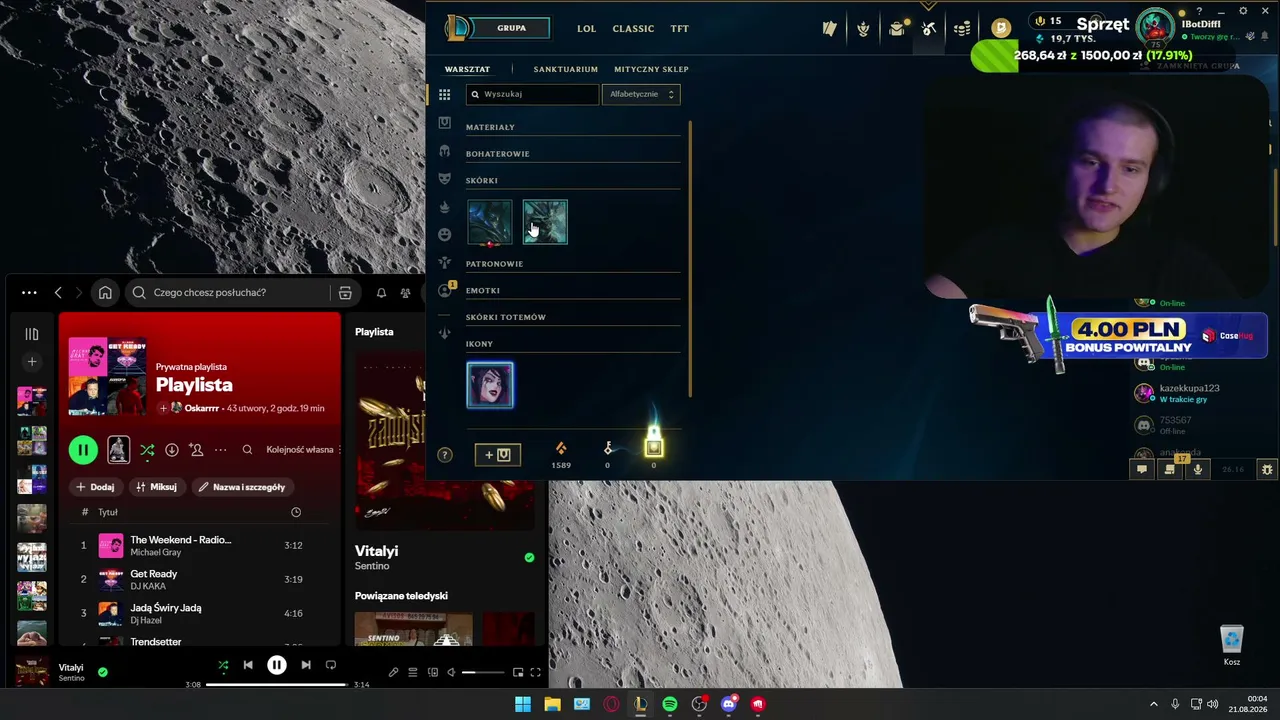Invite collaborators to Playlista
1280x720 pixels.
tap(196, 450)
